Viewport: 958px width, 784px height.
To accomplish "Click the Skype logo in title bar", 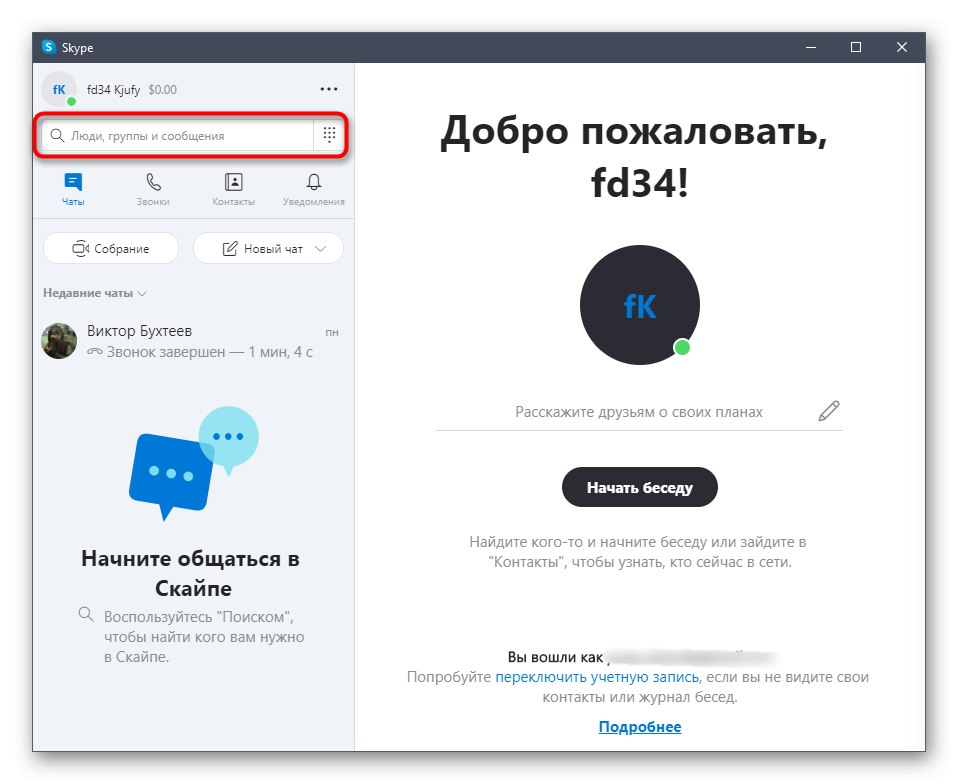I will (x=48, y=47).
